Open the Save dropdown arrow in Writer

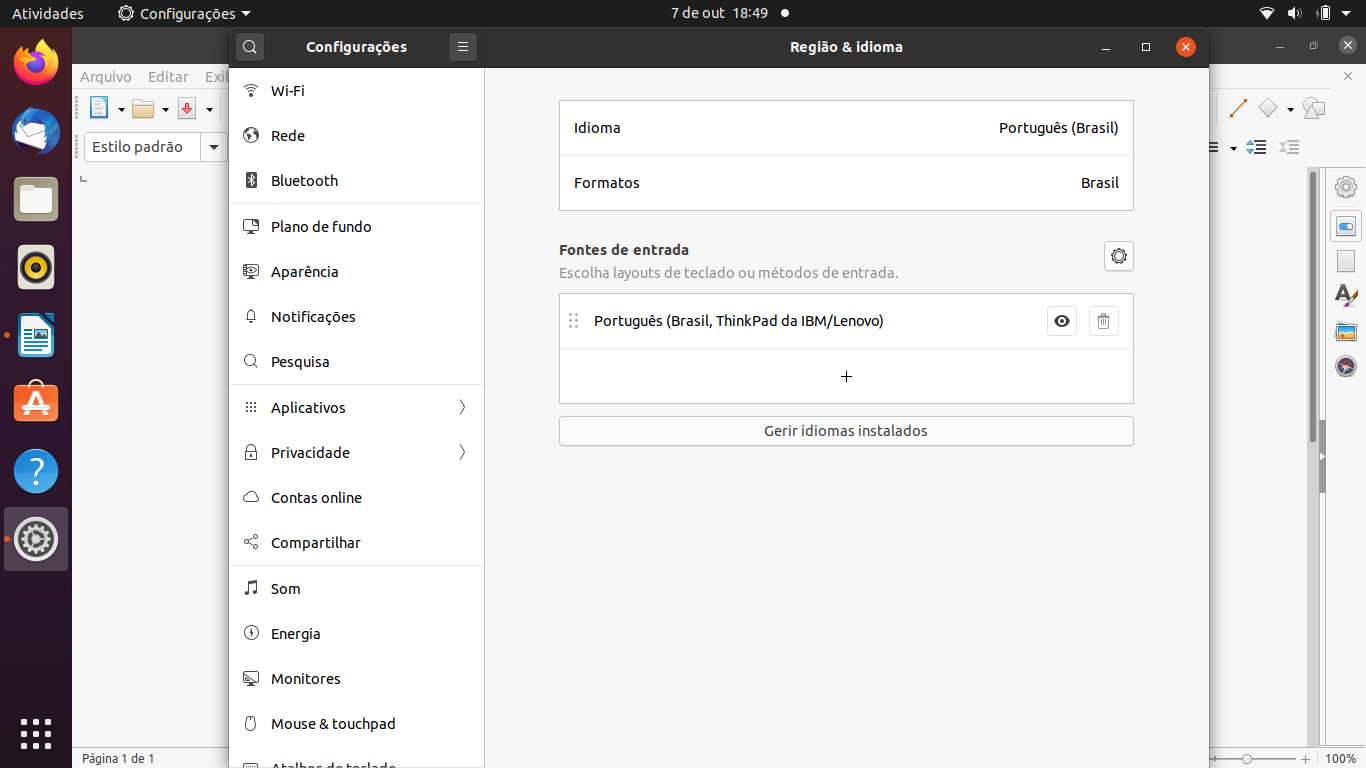pos(209,109)
